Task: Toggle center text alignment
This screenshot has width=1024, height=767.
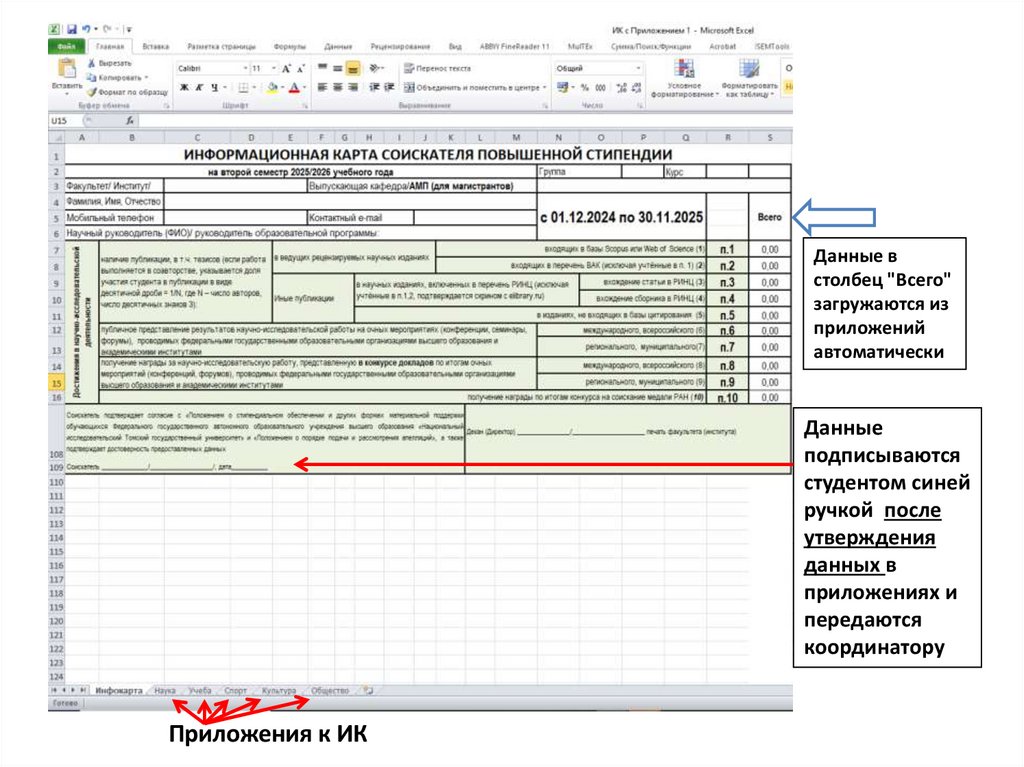Action: (x=338, y=88)
